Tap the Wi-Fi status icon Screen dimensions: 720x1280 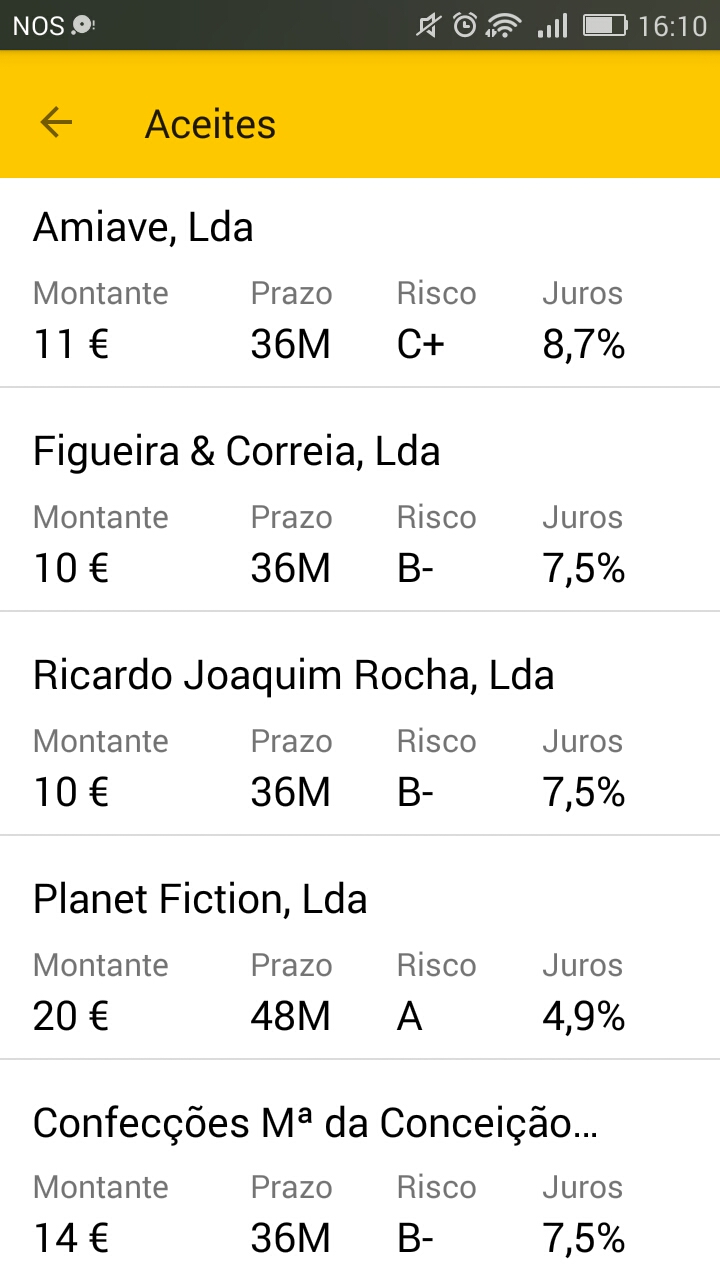[504, 26]
